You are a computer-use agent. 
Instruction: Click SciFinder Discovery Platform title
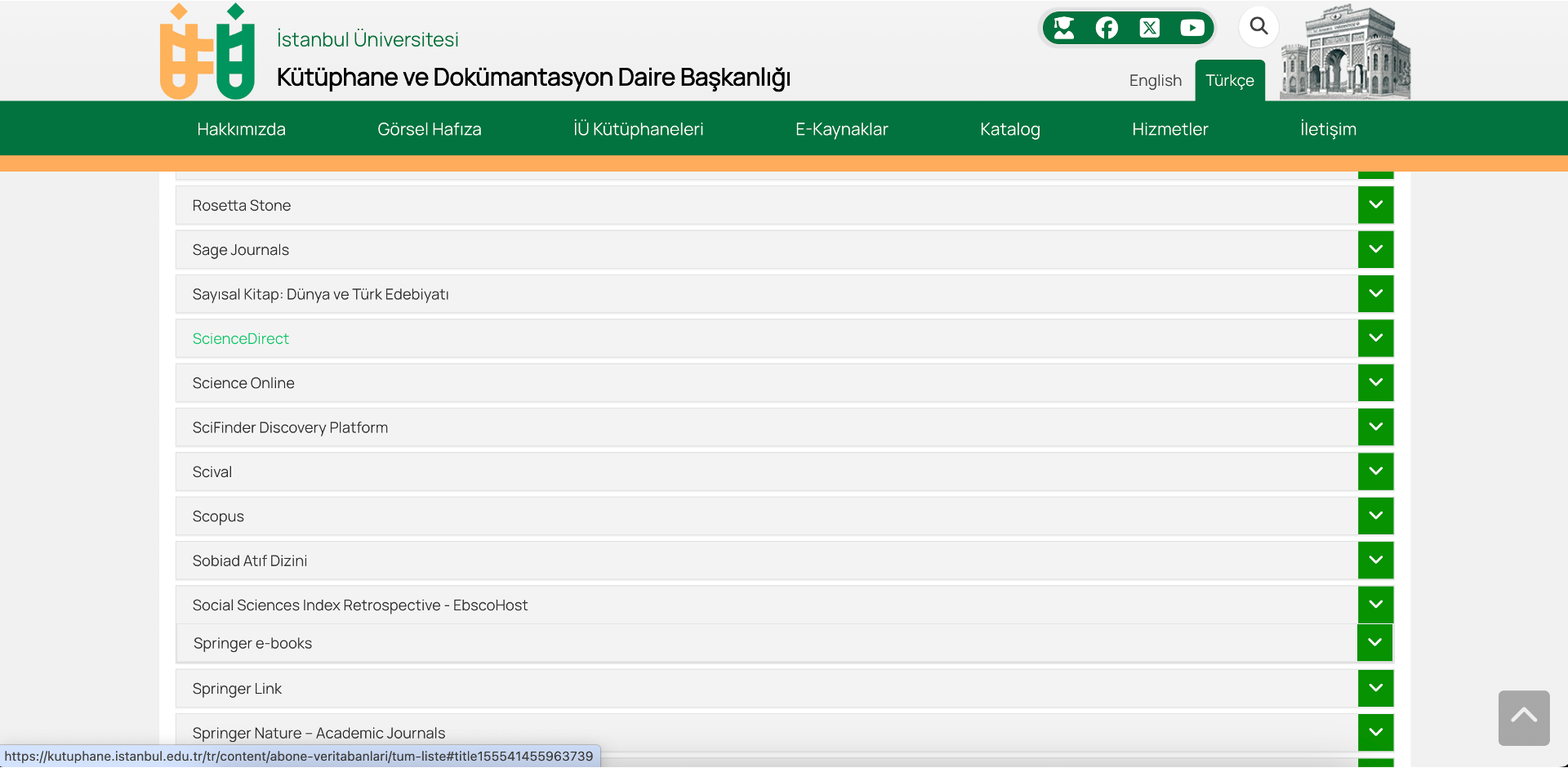(x=290, y=427)
